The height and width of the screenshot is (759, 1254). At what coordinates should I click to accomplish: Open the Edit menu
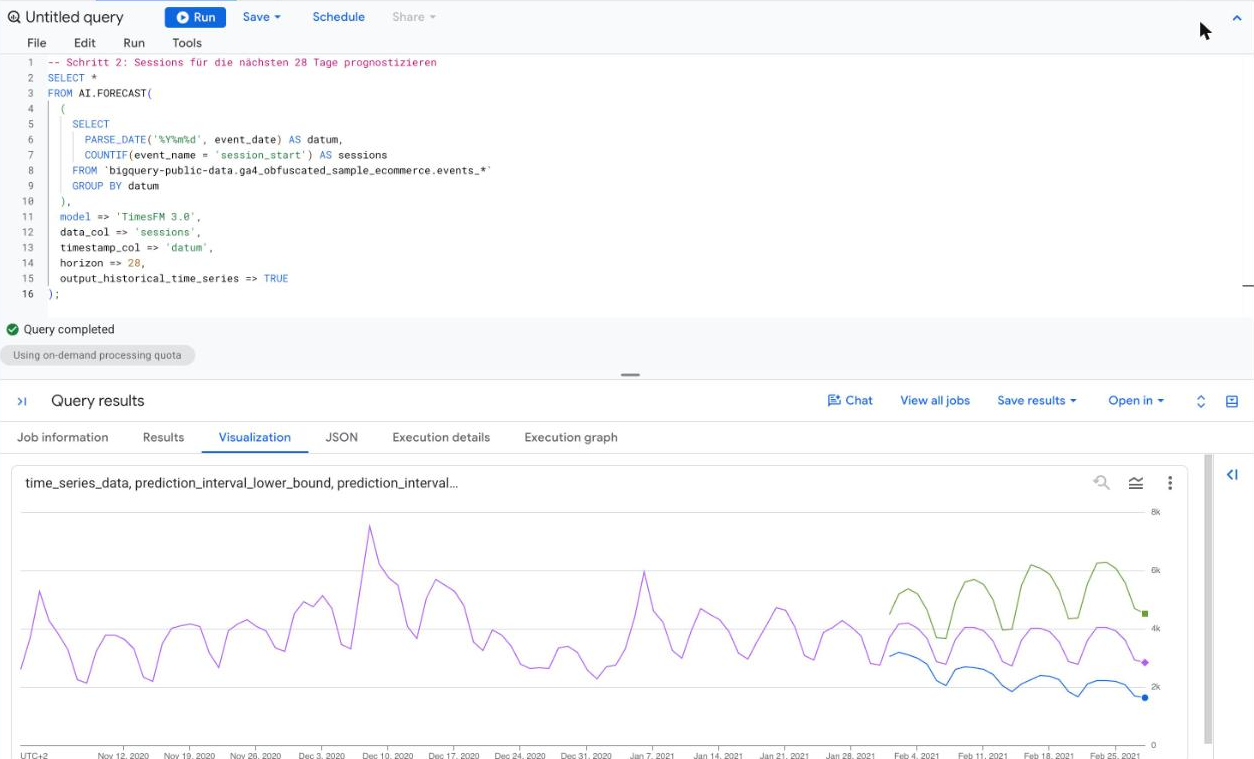point(85,43)
